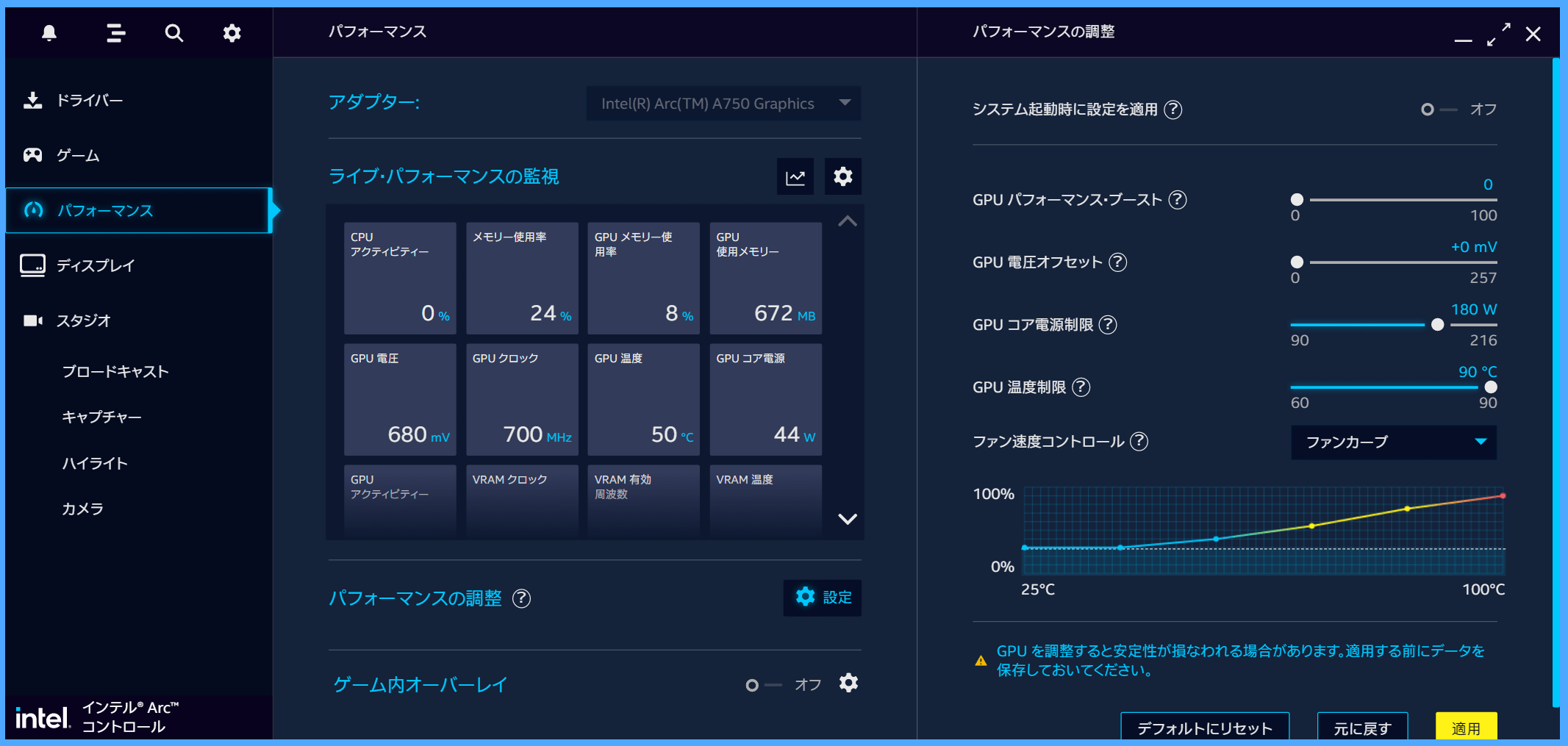Open キャプチャー submenu item
Viewport: 1568px width, 746px height.
pos(101,417)
